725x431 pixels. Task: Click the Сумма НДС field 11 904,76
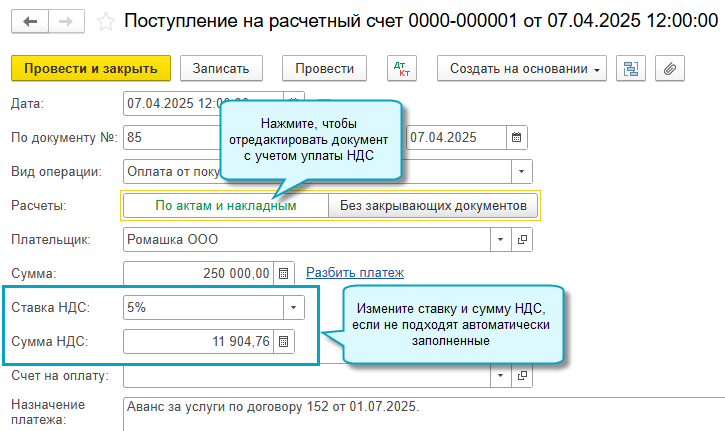pos(198,342)
